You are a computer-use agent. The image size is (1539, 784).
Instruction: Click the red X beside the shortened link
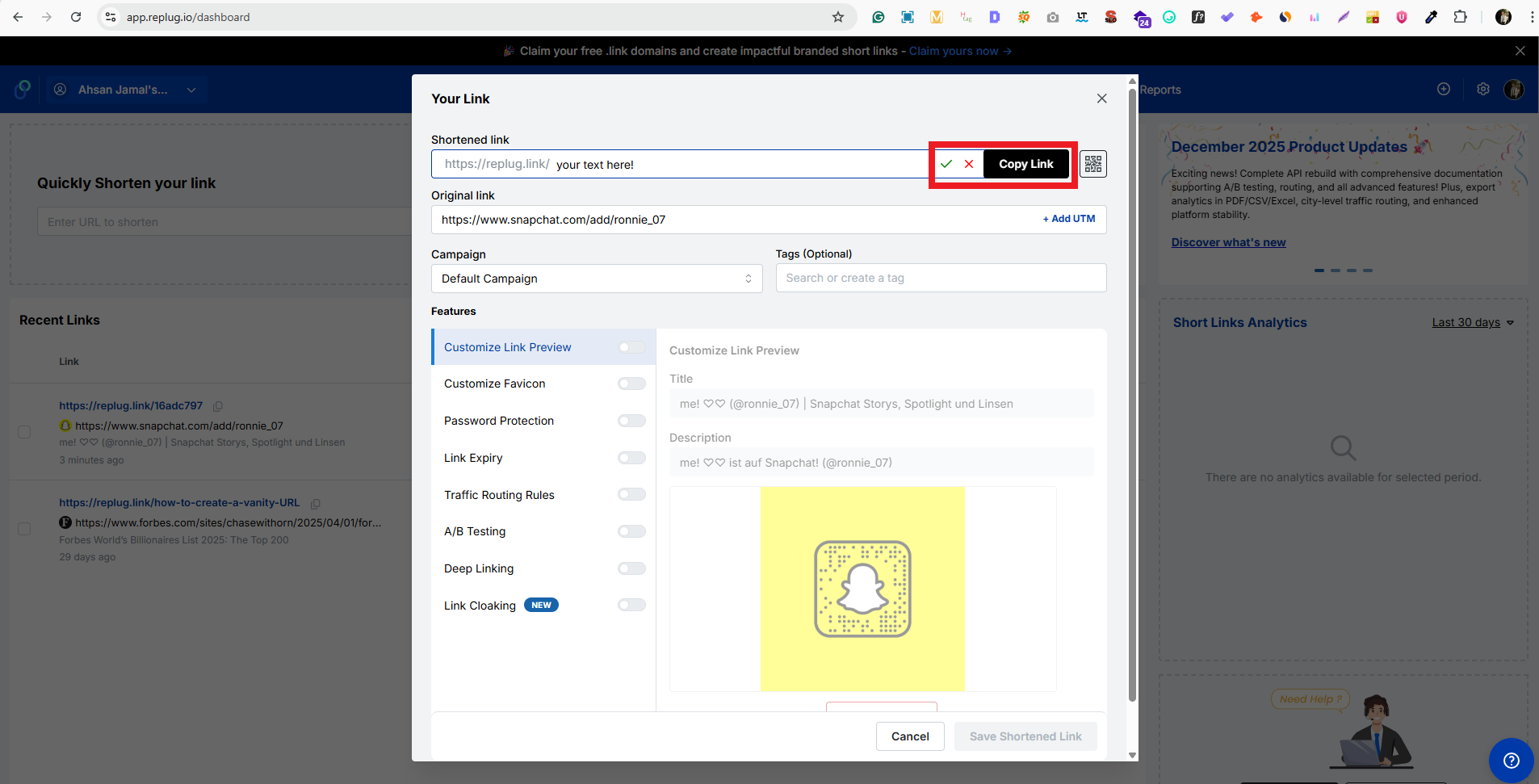968,163
